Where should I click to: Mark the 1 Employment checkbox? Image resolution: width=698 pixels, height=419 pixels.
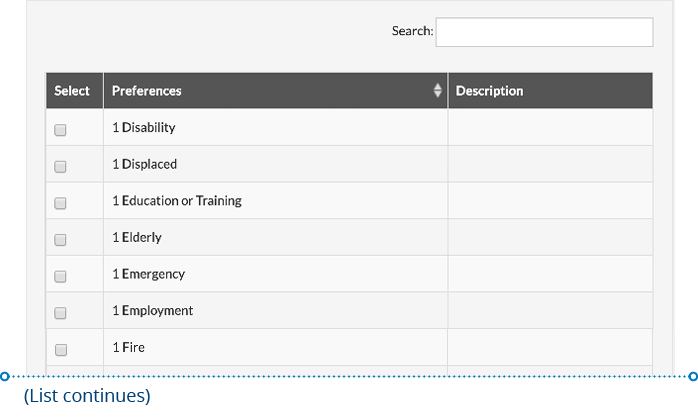(60, 313)
